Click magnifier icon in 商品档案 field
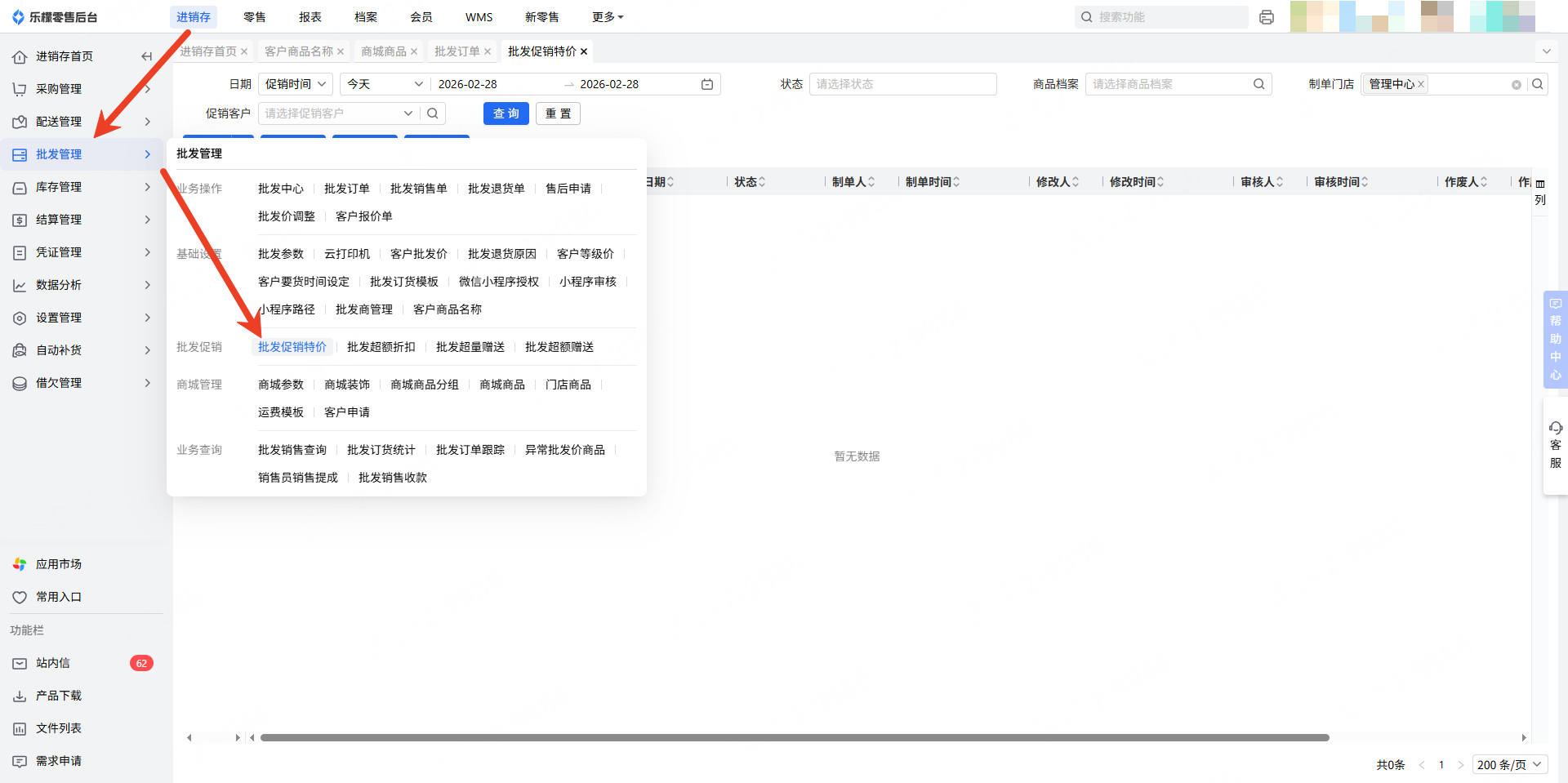The width and height of the screenshot is (1568, 783). click(1258, 84)
